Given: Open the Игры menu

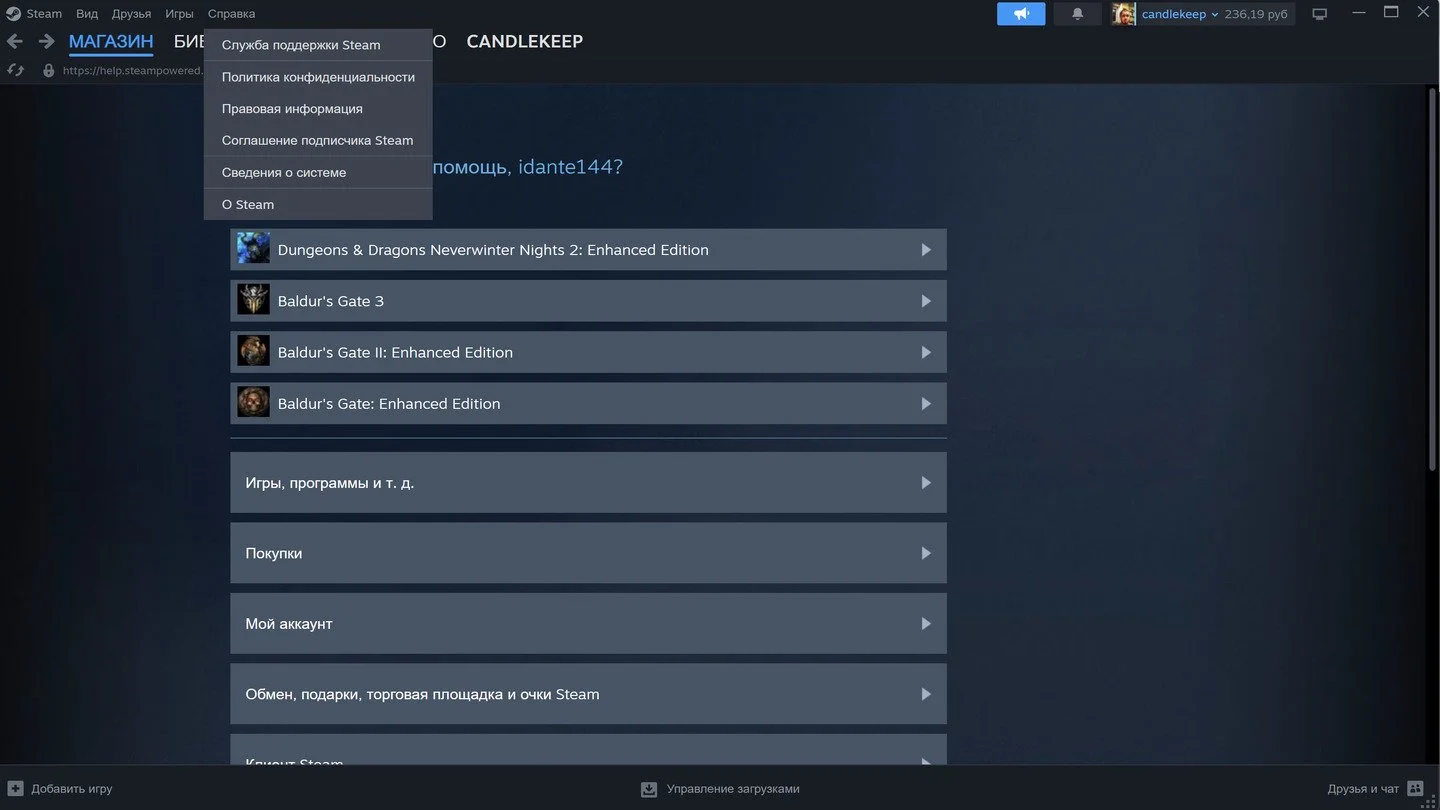Looking at the screenshot, I should (x=180, y=14).
